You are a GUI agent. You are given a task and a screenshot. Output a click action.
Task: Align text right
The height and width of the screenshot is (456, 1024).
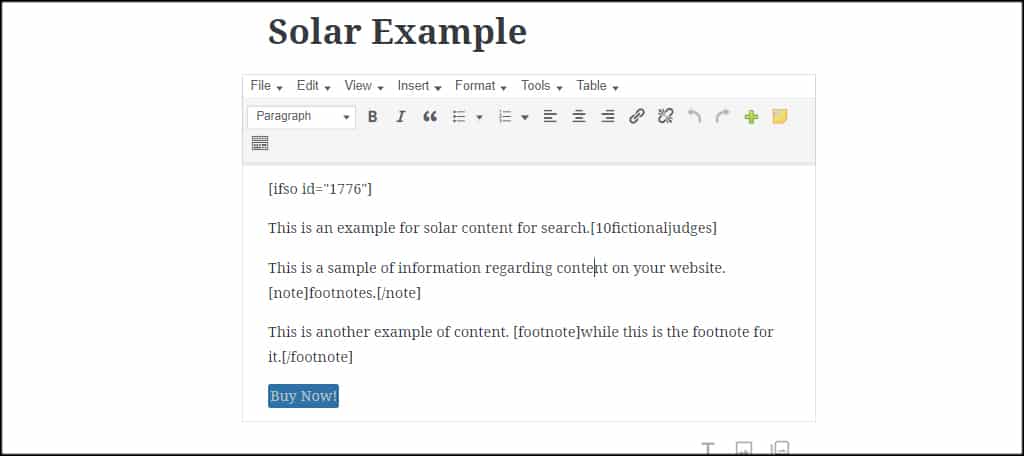pyautogui.click(x=608, y=117)
